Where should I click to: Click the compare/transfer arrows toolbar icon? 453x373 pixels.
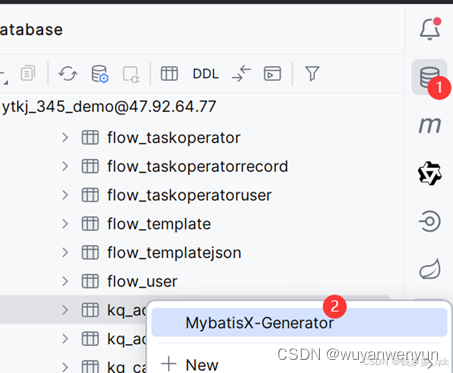tap(241, 74)
